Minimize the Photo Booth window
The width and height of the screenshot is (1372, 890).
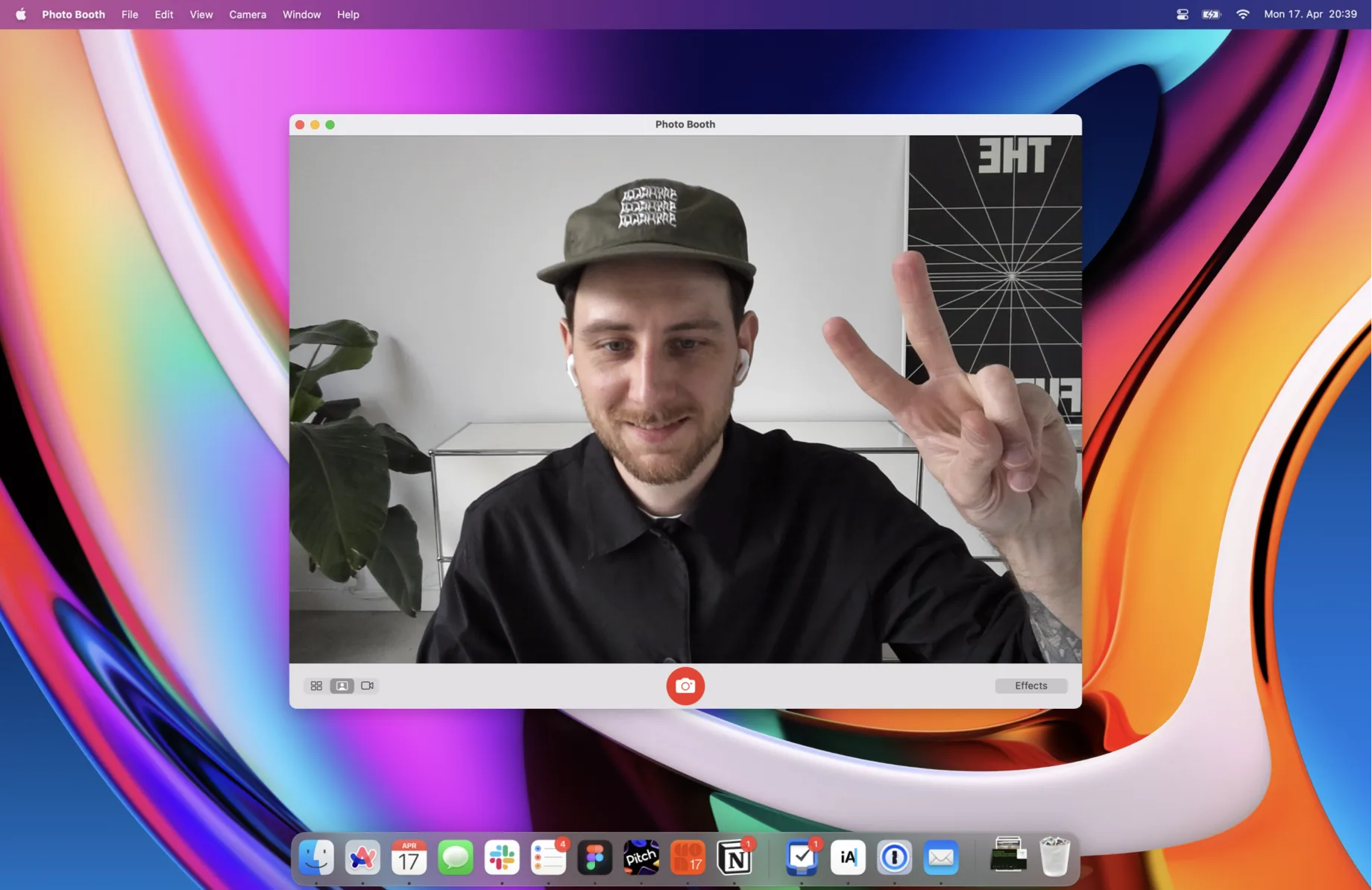(315, 124)
